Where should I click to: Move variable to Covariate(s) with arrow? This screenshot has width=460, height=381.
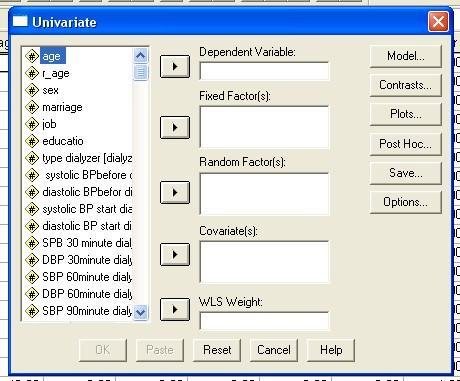(175, 254)
